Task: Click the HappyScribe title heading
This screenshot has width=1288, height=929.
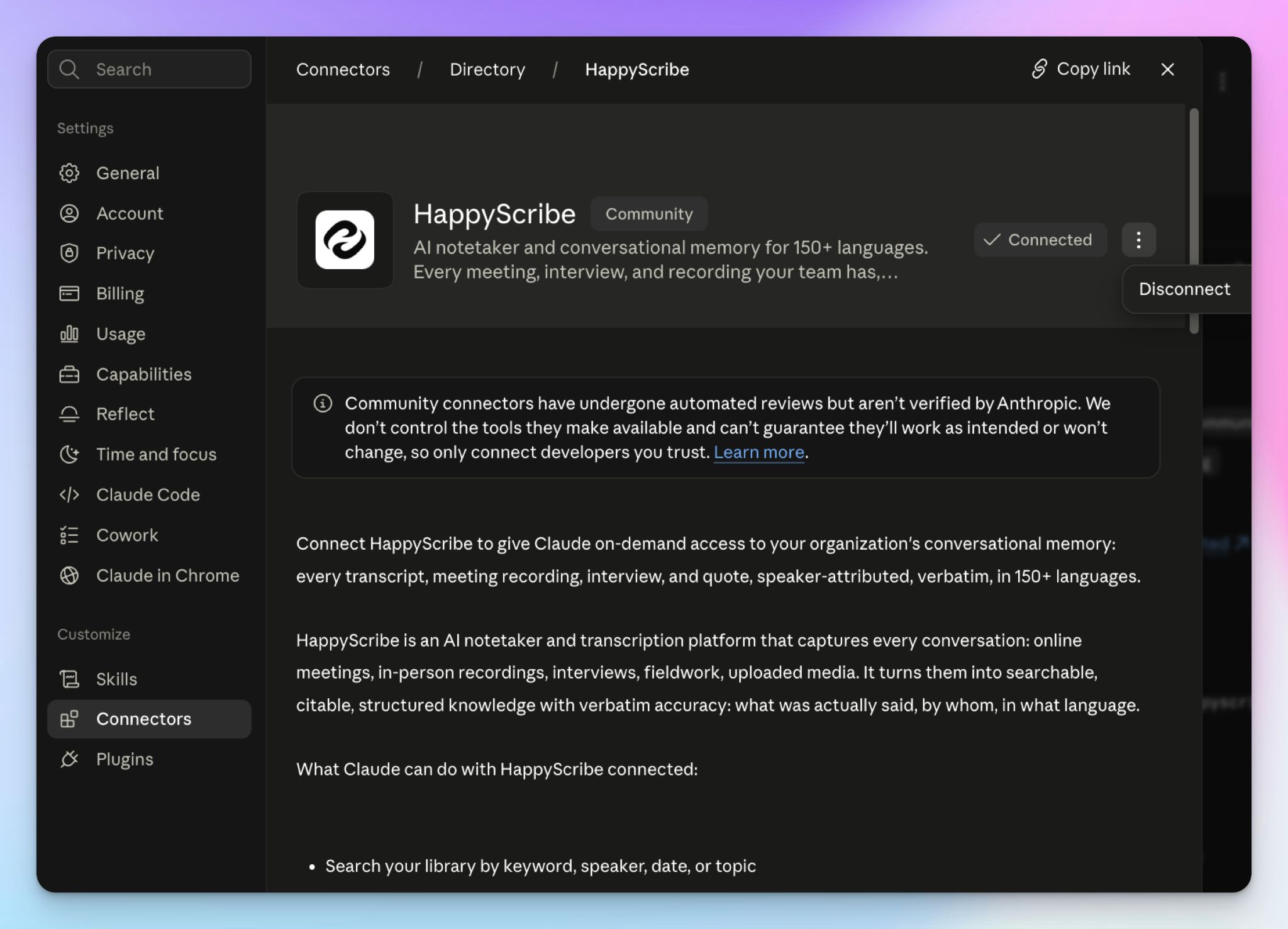Action: tap(494, 214)
